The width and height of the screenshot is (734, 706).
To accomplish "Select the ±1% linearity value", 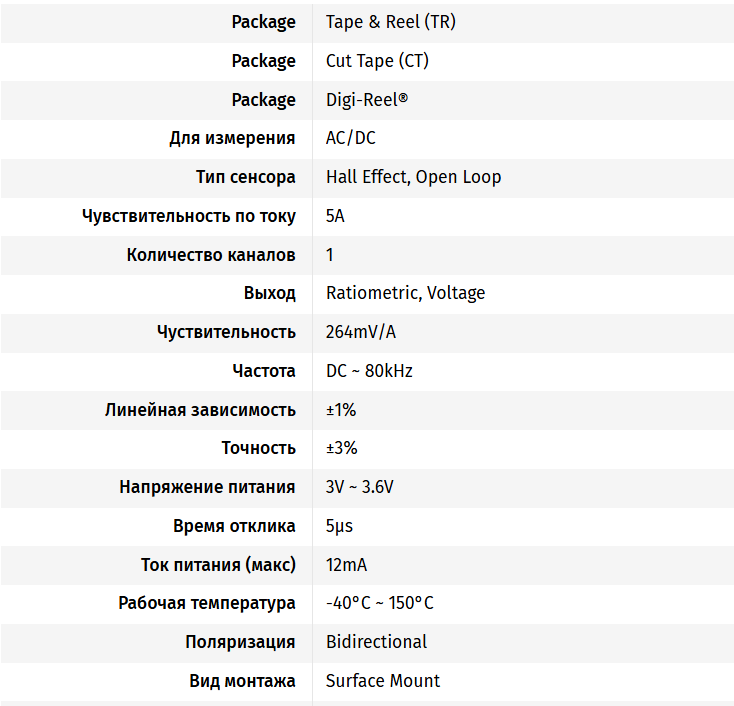I will pos(341,410).
